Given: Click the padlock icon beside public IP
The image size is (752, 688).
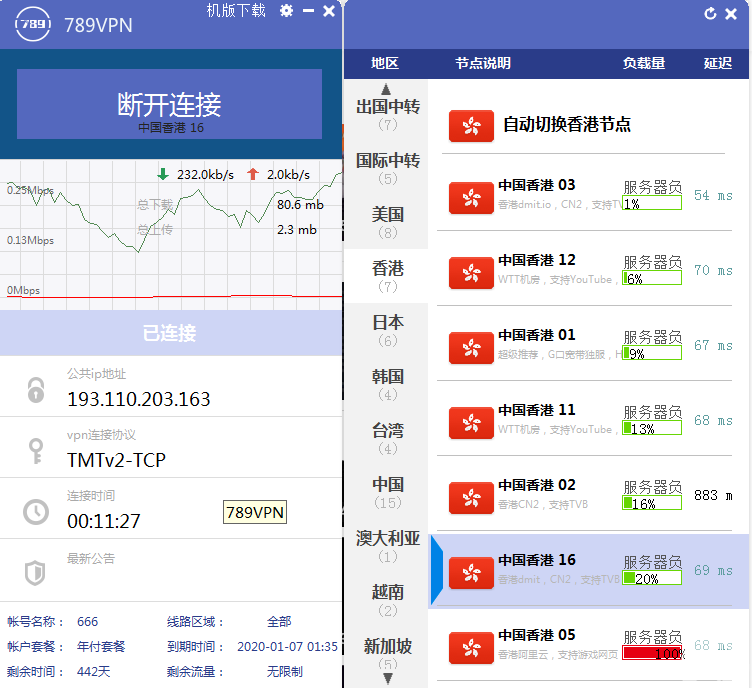Looking at the screenshot, I should coord(36,389).
